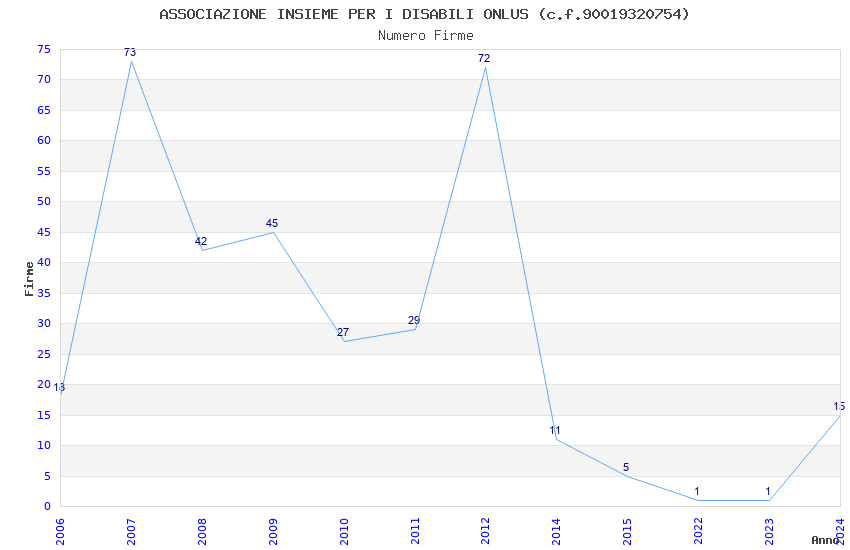The height and width of the screenshot is (550, 850).
Task: Click the 75 tick label on y-axis
Action: click(44, 50)
